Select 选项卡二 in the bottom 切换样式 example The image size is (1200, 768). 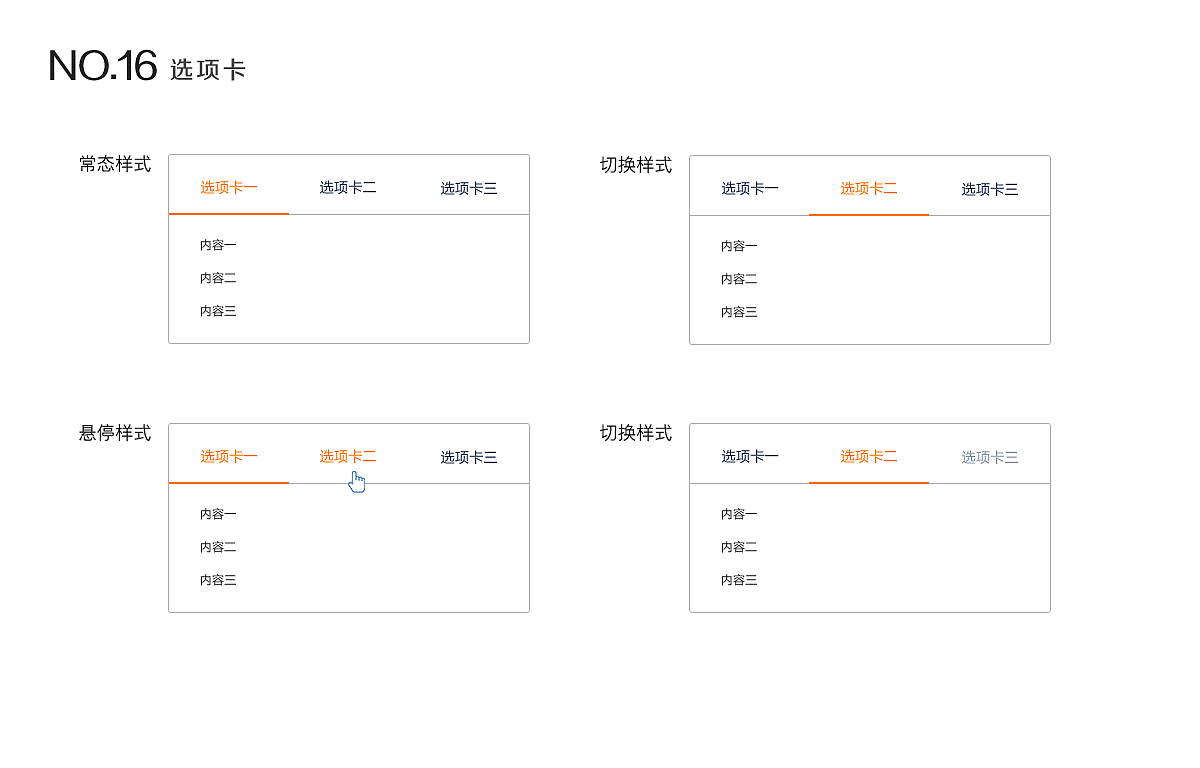coord(869,456)
